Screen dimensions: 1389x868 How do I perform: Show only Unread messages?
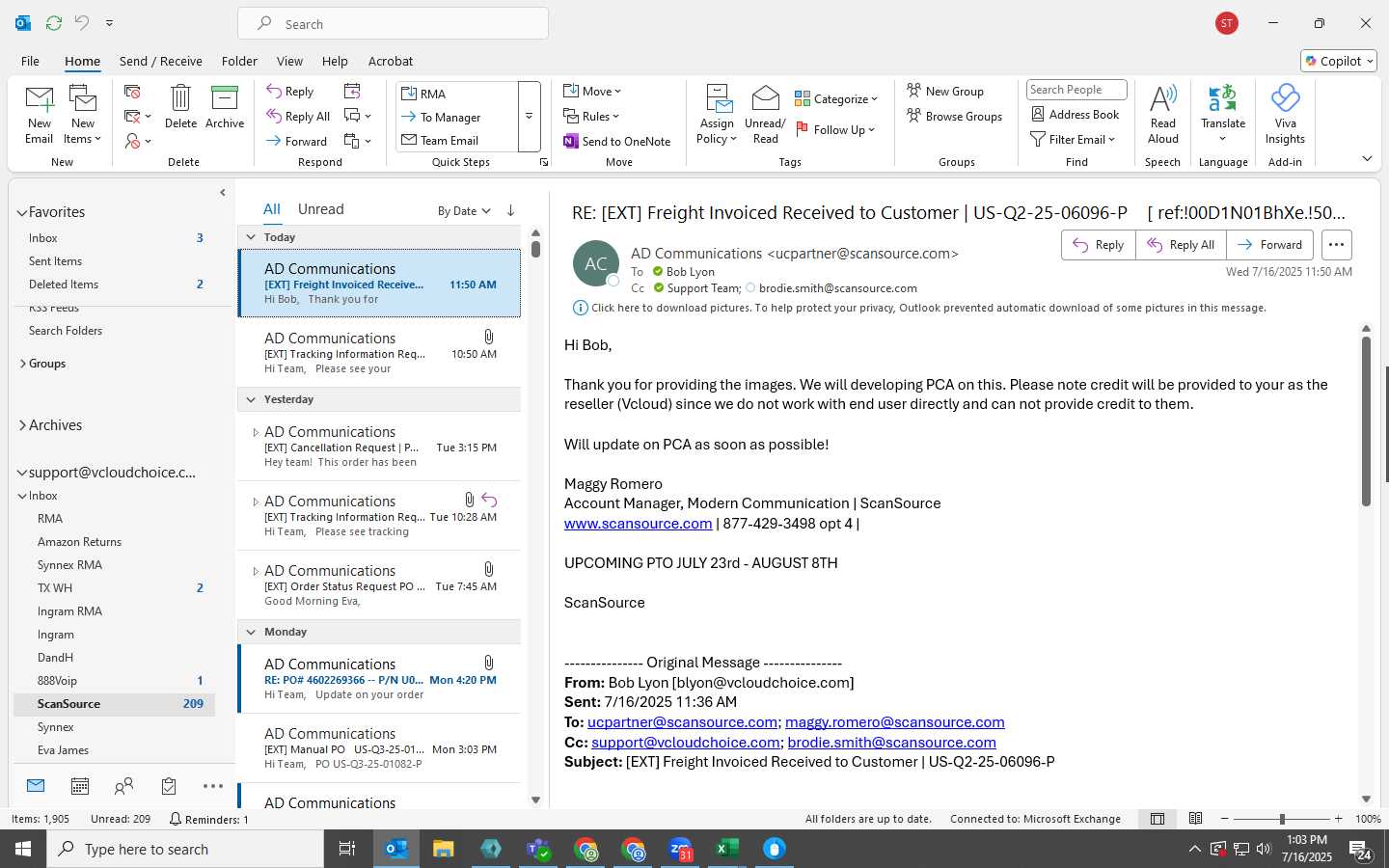coord(321,209)
